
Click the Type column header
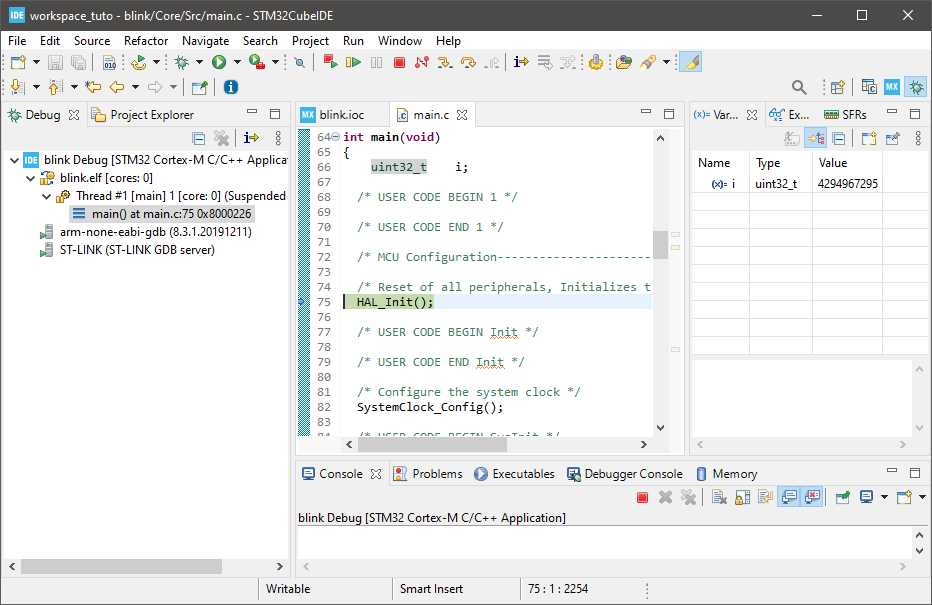(780, 163)
